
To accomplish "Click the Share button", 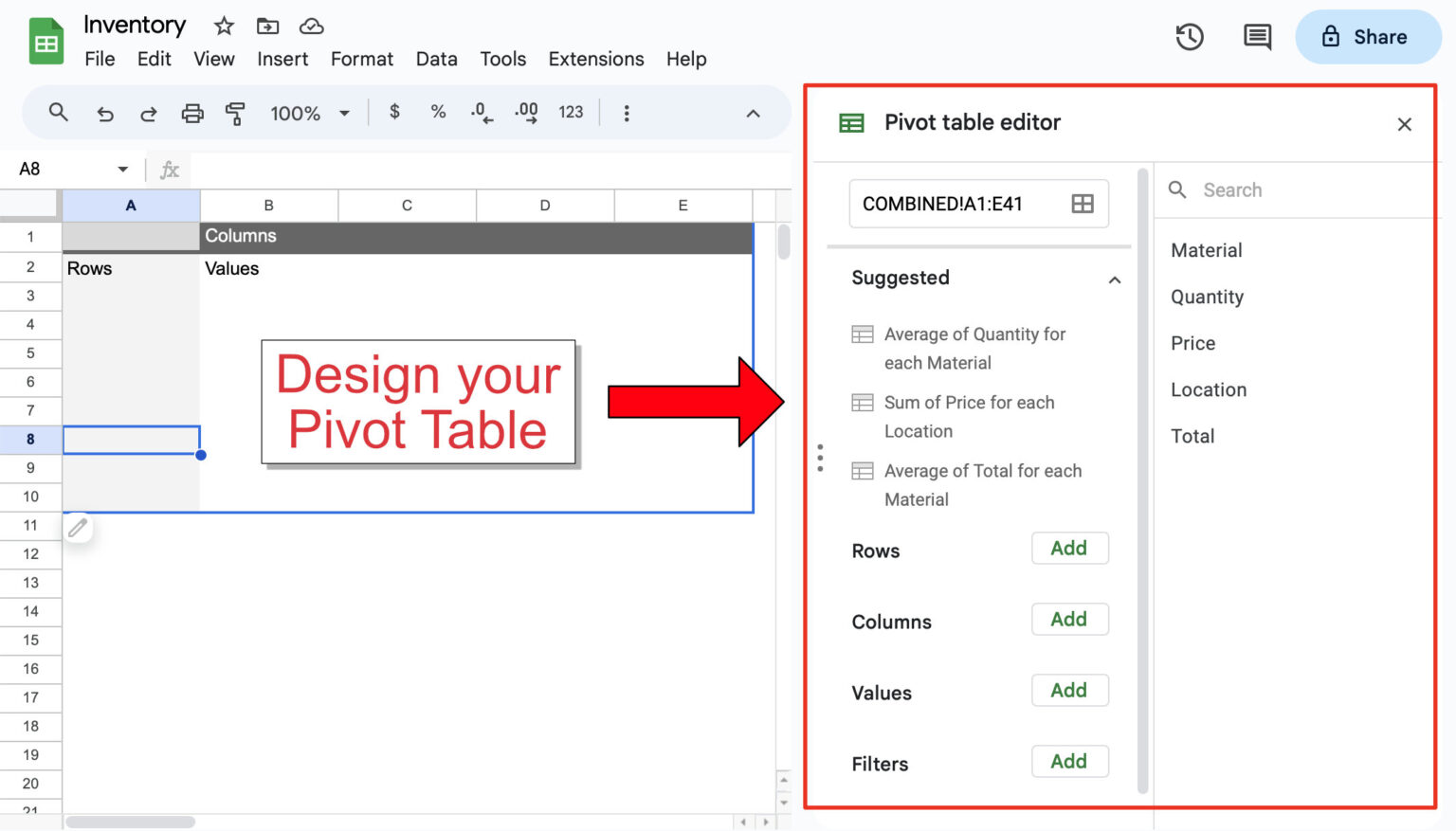I will click(x=1368, y=37).
